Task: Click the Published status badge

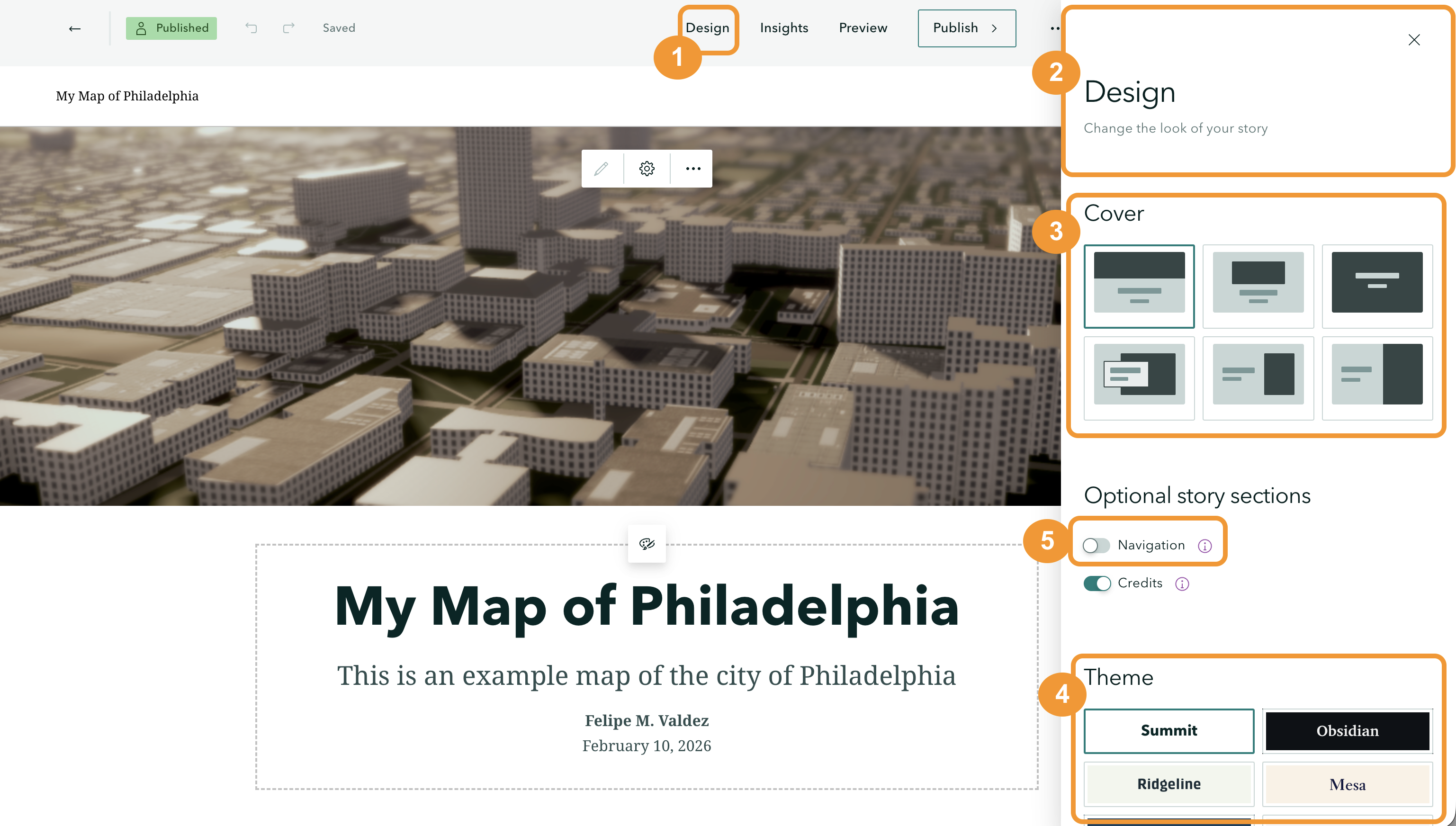Action: pyautogui.click(x=171, y=28)
